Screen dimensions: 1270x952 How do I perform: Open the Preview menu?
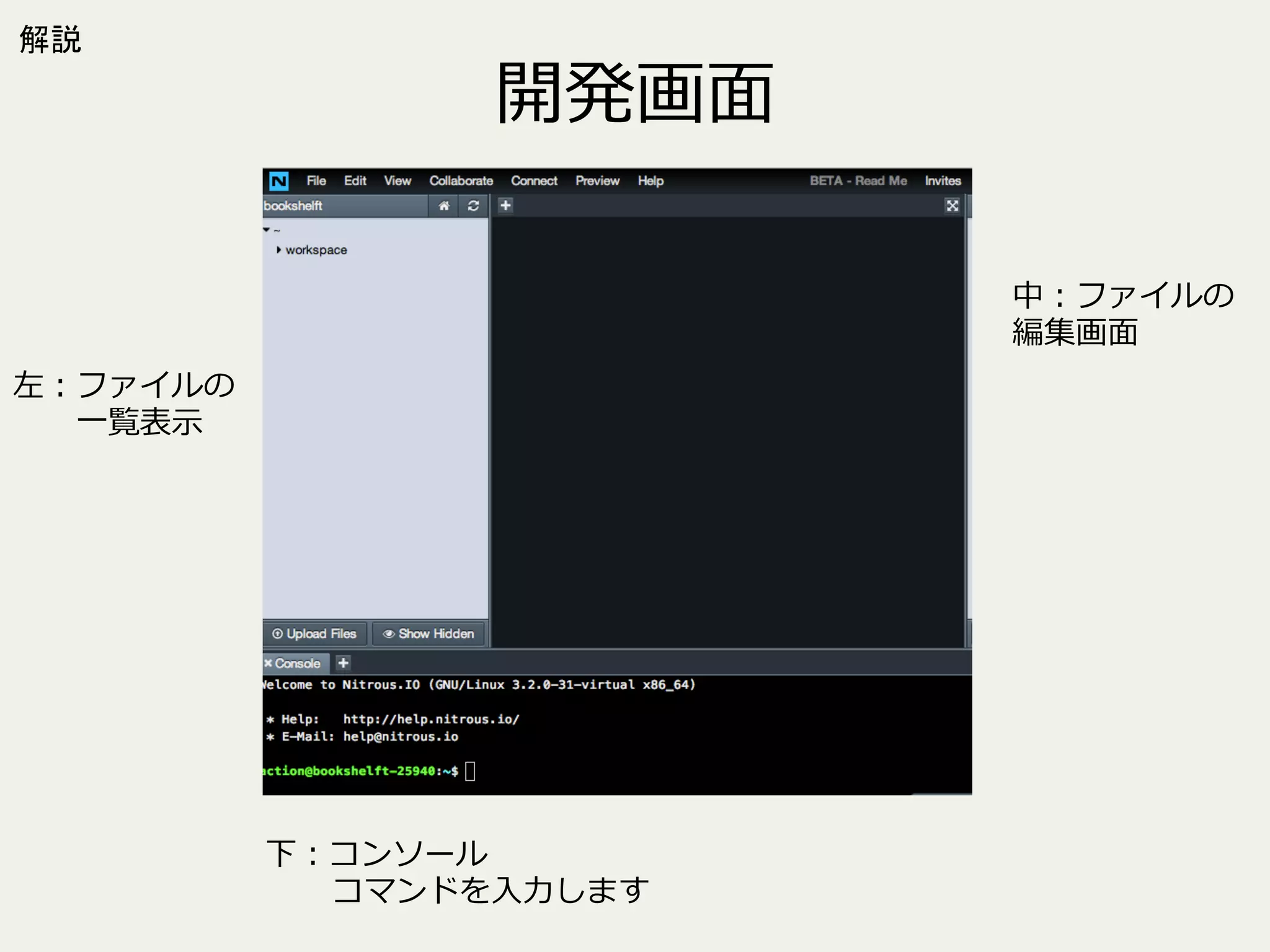(x=597, y=181)
